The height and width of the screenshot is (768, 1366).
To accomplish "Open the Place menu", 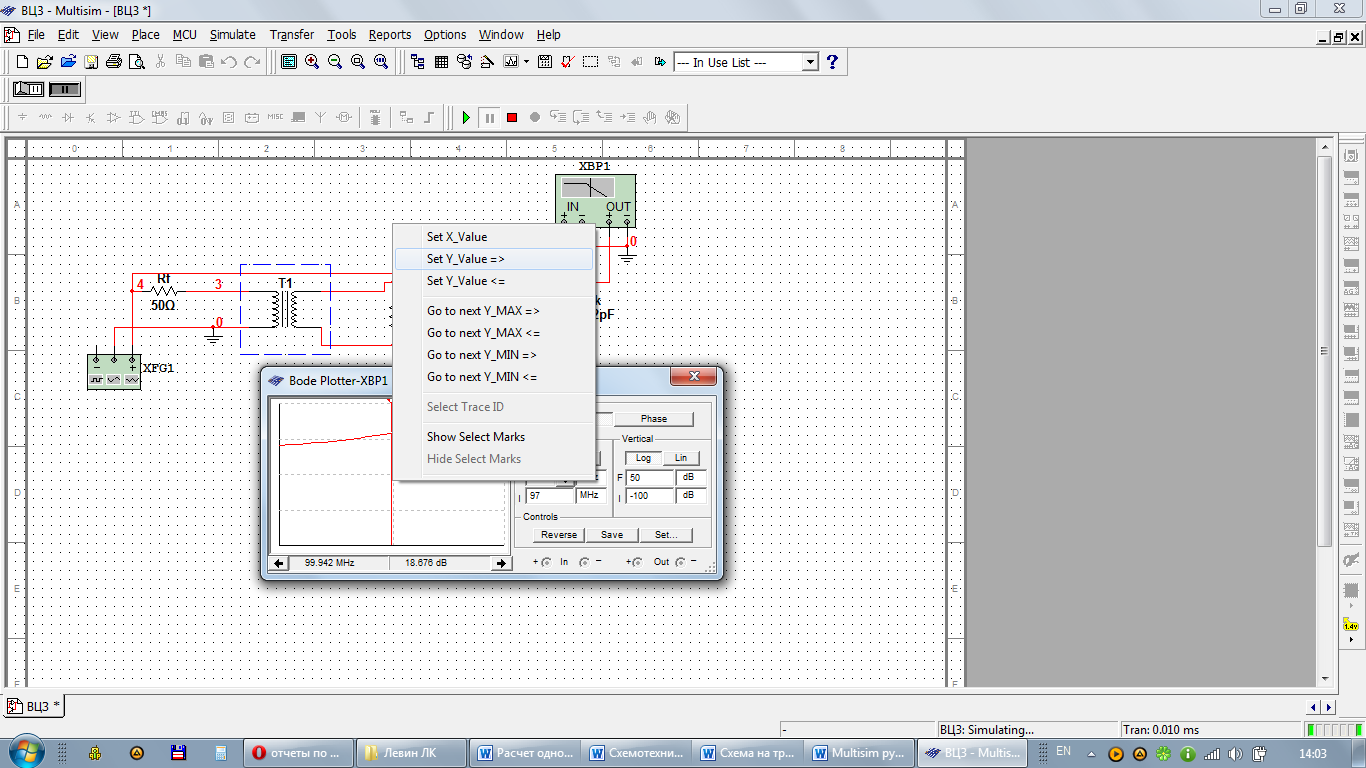I will [x=145, y=34].
